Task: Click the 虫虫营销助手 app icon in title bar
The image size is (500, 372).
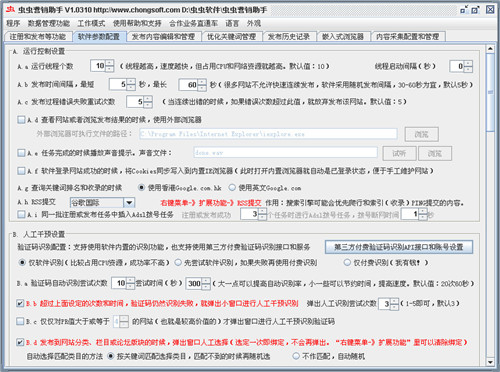Action: point(11,9)
